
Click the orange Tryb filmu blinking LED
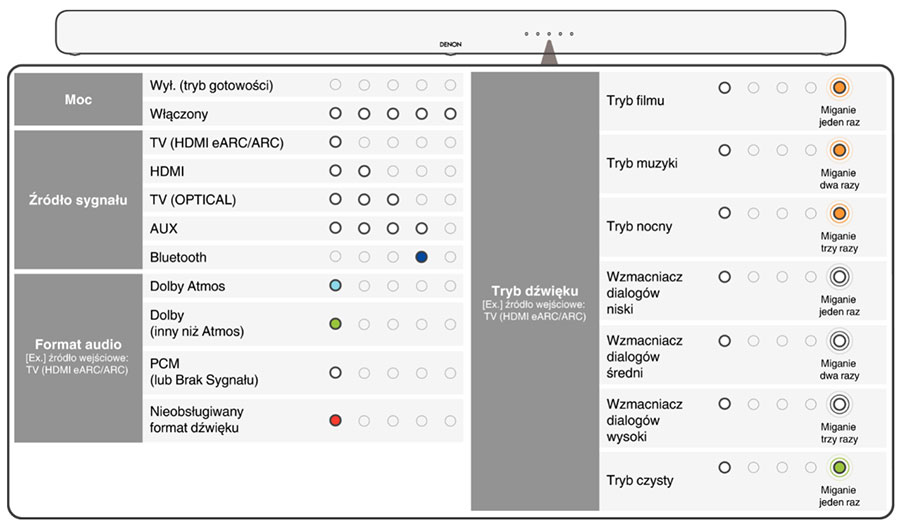pos(839,88)
